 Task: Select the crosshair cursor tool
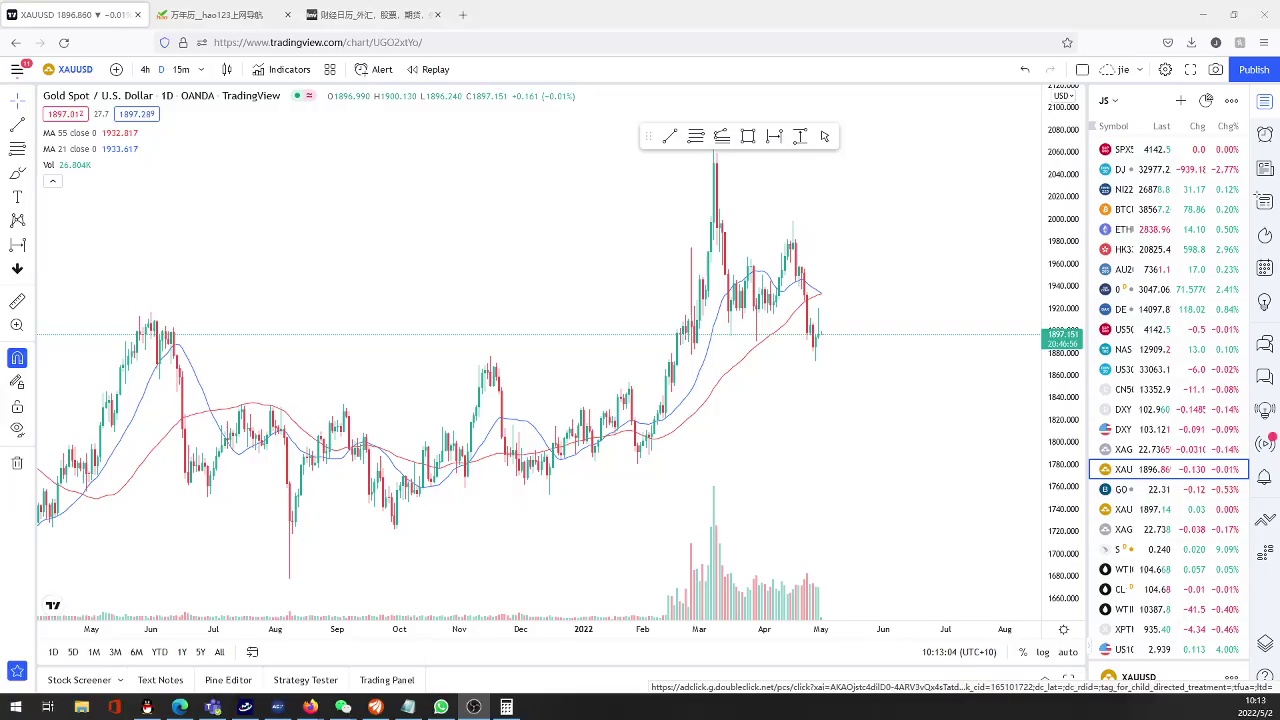click(x=17, y=100)
